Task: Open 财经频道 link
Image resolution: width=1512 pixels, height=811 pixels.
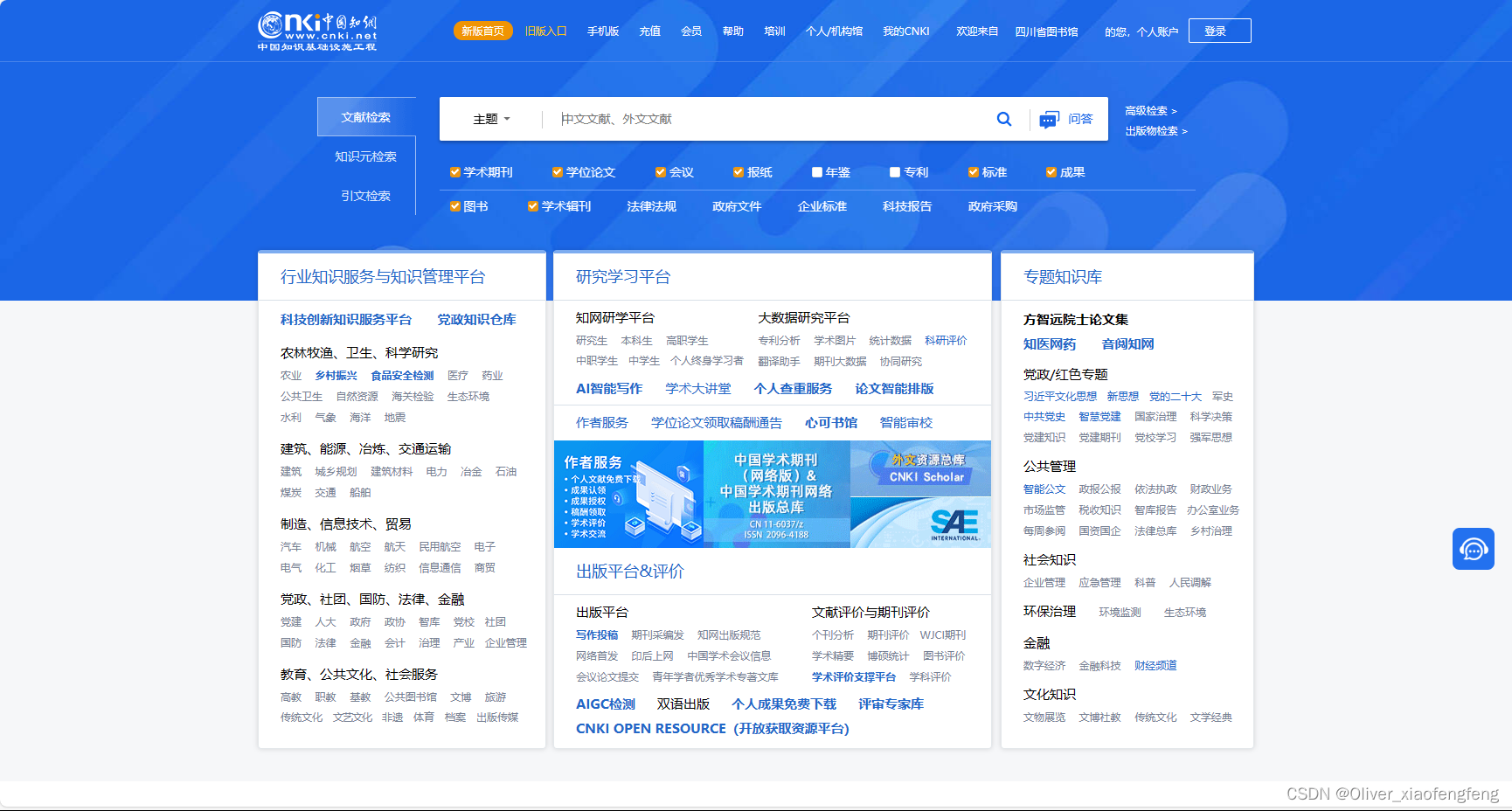Action: click(1155, 665)
